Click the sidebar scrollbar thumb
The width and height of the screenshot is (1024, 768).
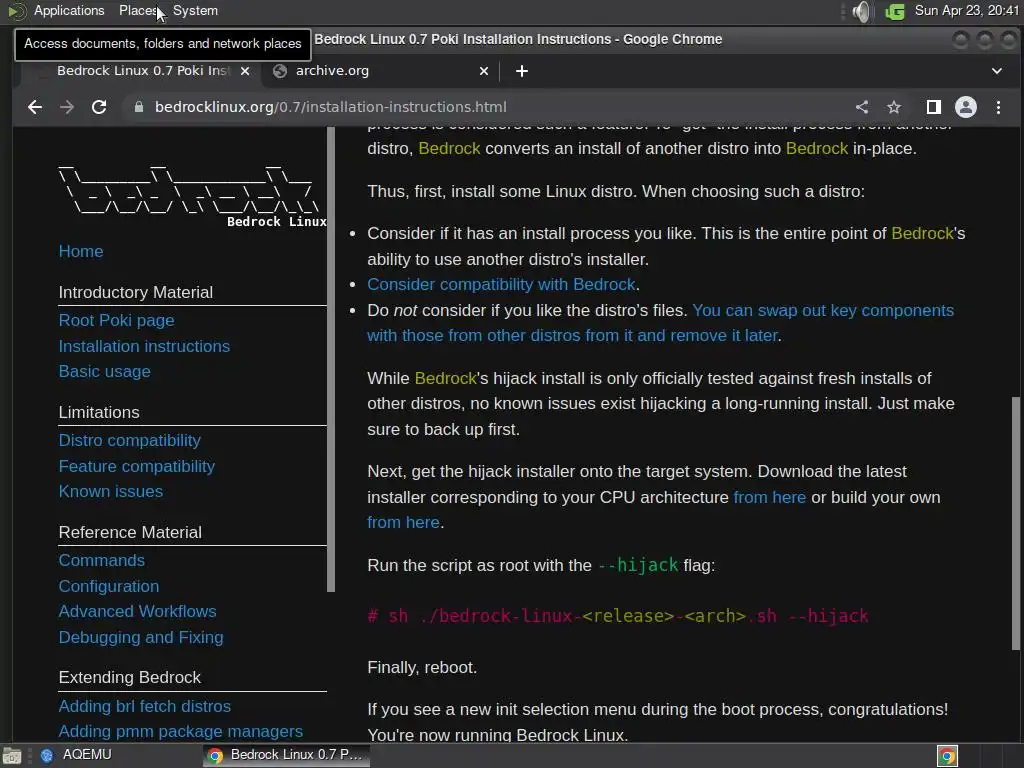331,359
